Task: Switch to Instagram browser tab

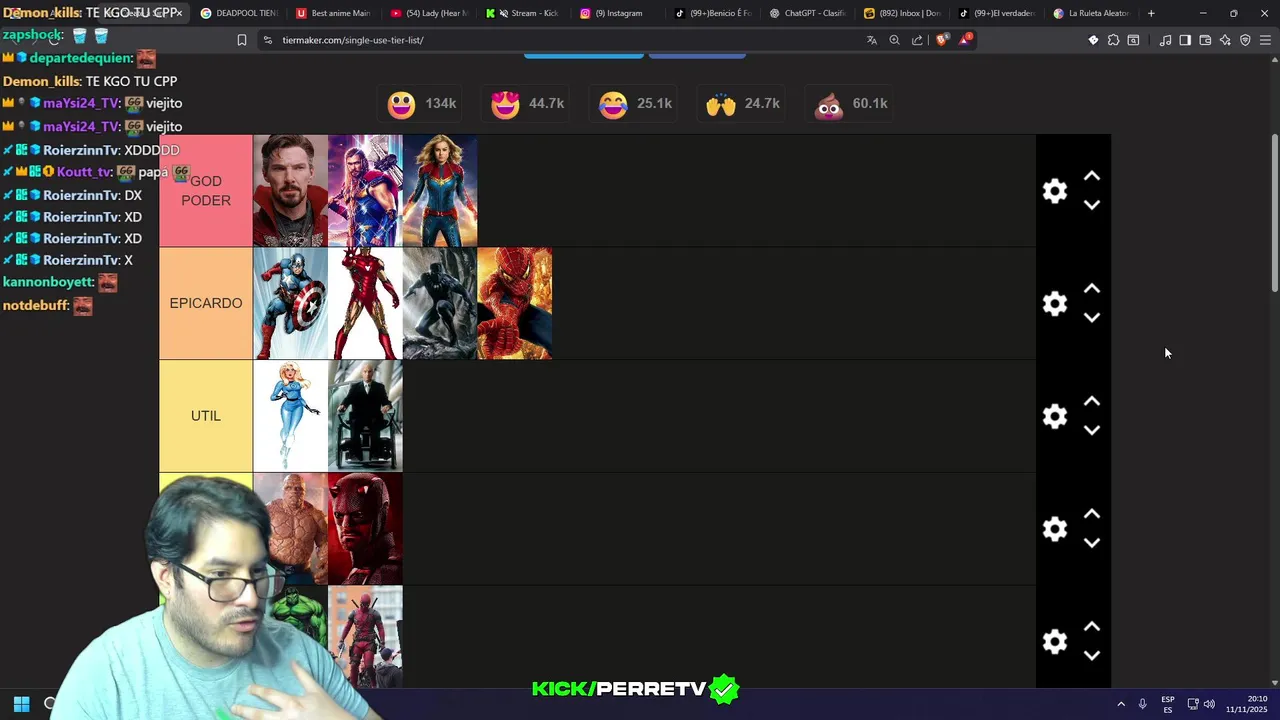Action: [x=618, y=13]
